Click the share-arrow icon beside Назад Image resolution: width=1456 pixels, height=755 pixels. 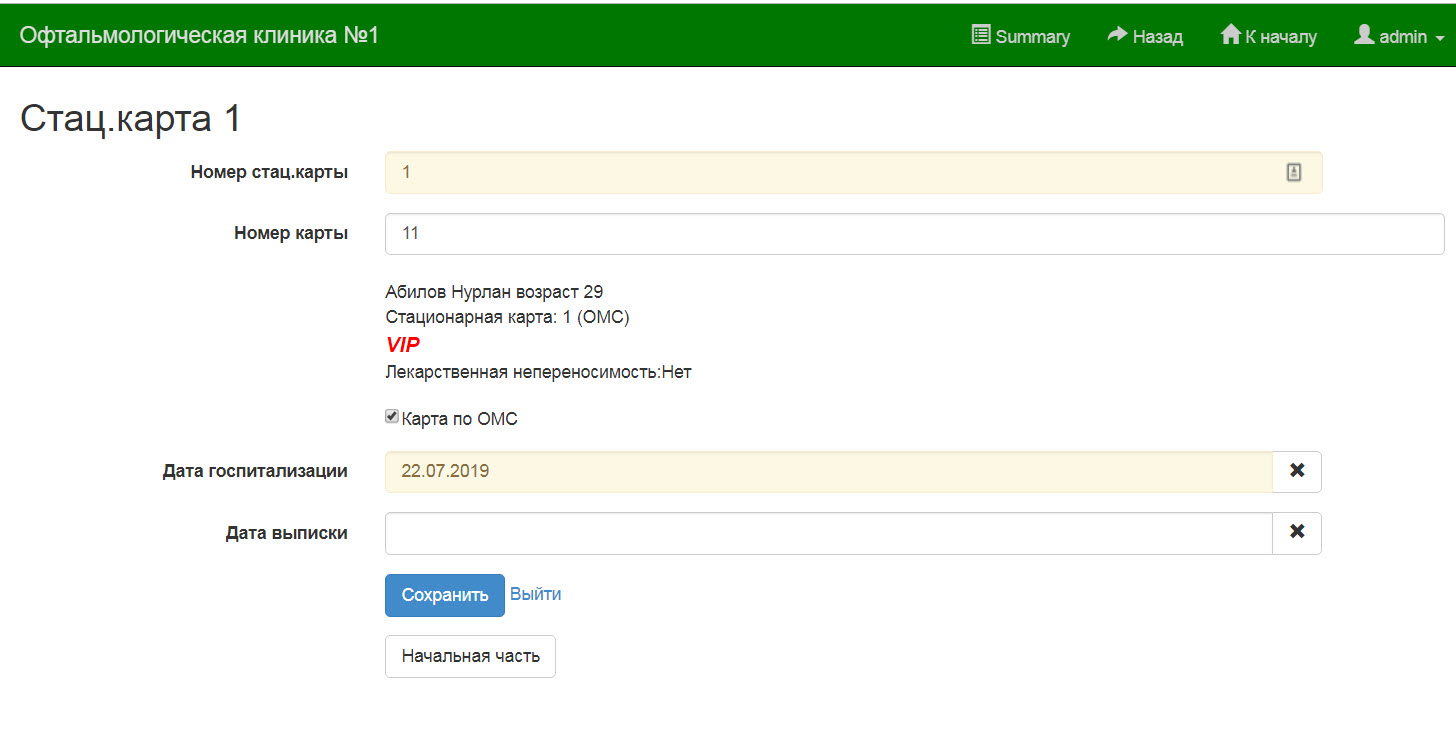point(1117,35)
